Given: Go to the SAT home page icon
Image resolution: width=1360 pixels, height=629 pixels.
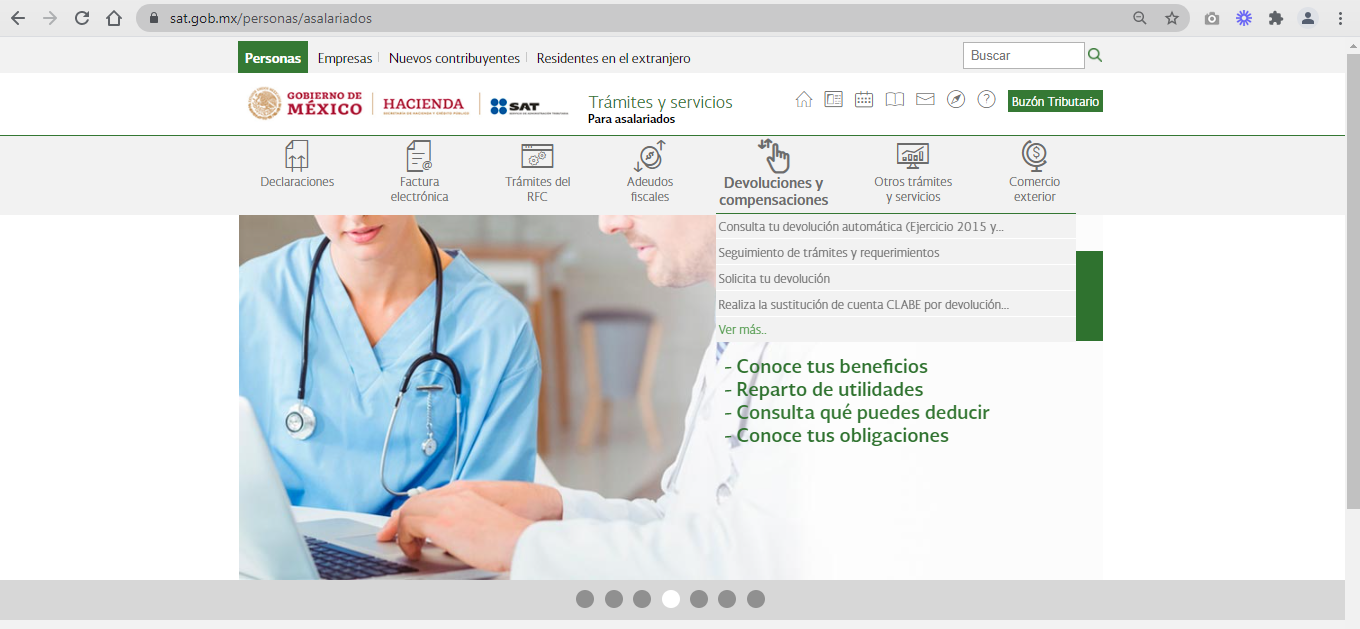Looking at the screenshot, I should (x=803, y=99).
